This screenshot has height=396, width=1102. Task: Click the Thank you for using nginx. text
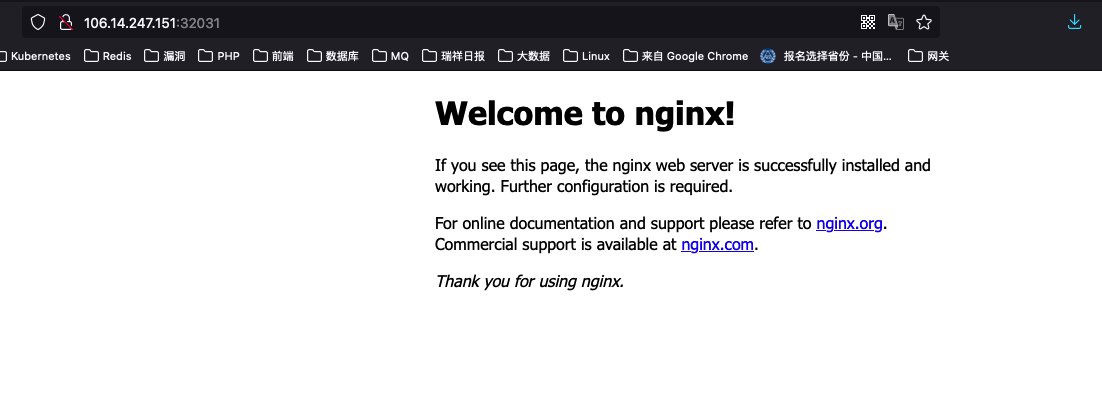(529, 281)
